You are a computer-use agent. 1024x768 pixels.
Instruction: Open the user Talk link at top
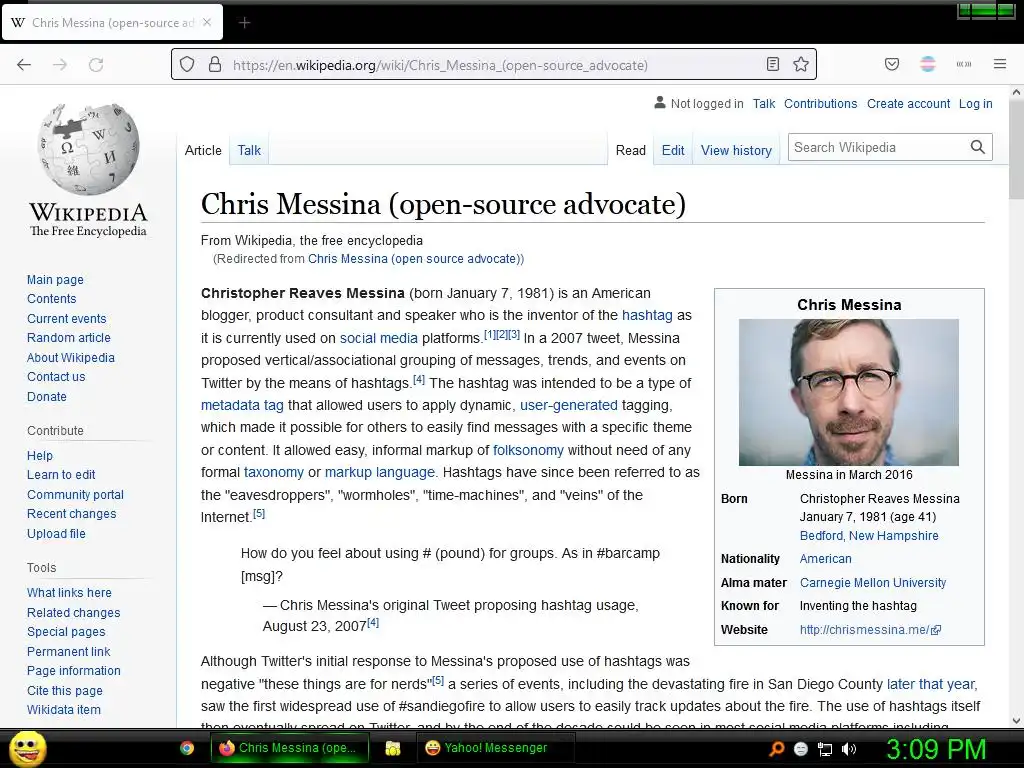tap(763, 103)
